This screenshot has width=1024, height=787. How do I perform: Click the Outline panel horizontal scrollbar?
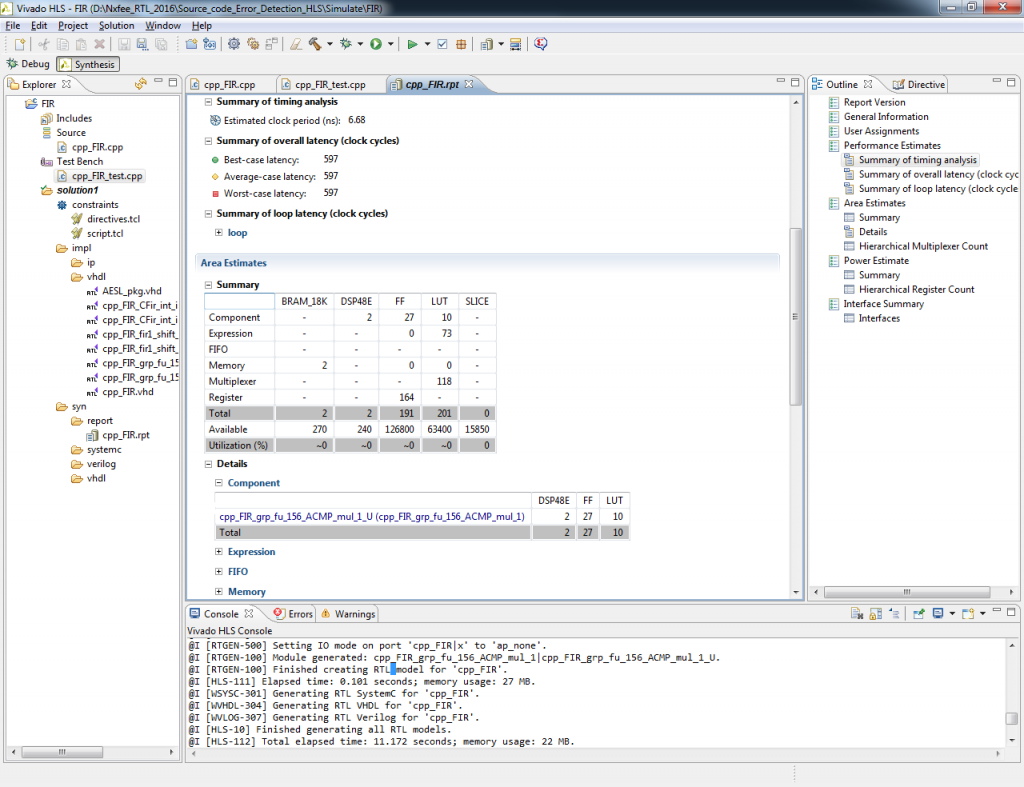click(x=906, y=592)
